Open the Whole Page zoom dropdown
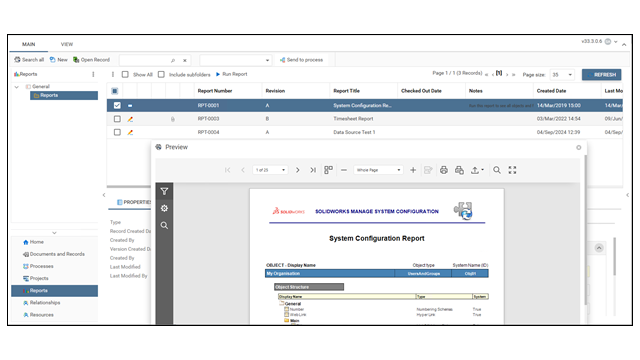This screenshot has height=360, width=640. point(378,170)
